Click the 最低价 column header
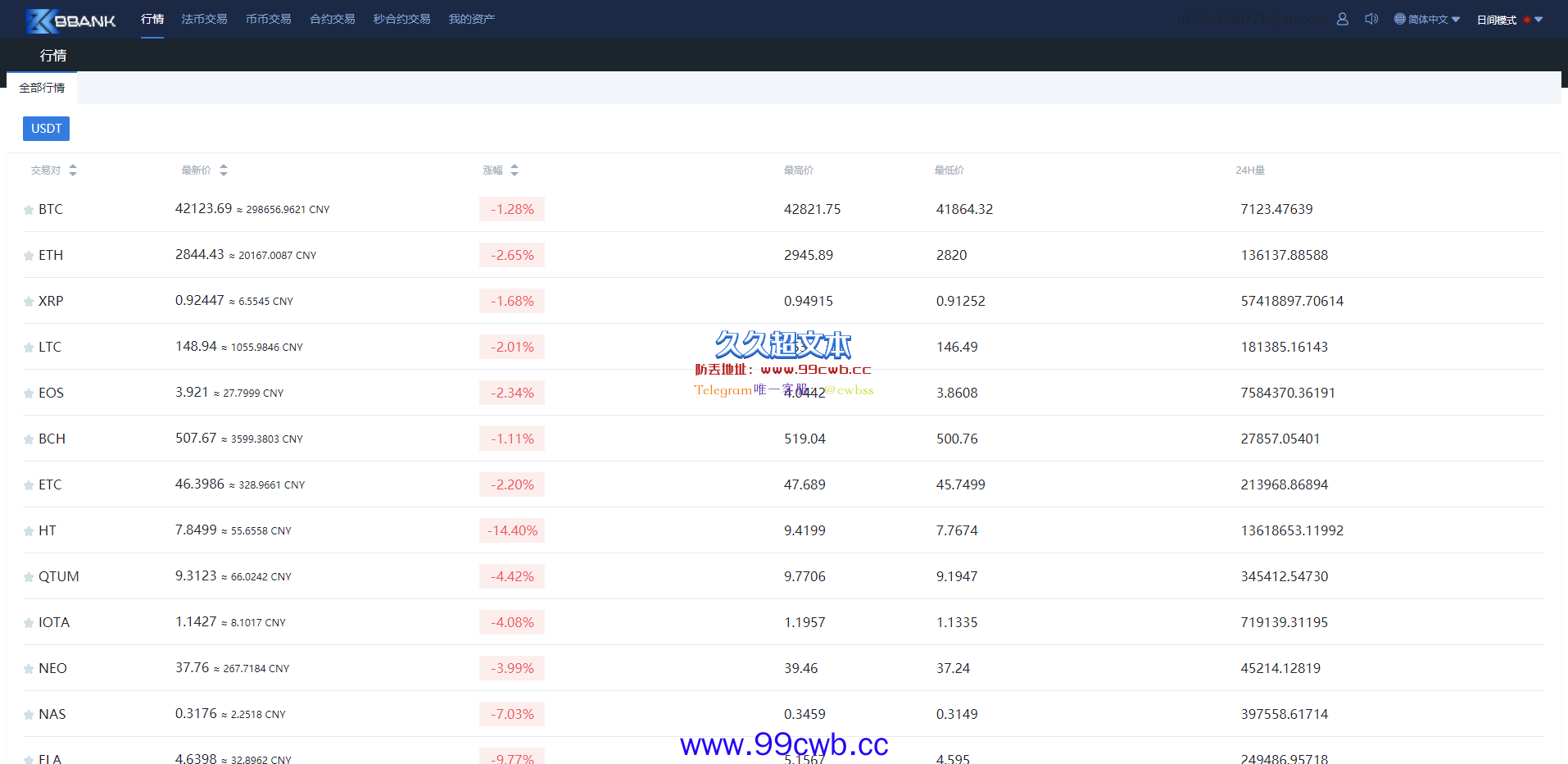The height and width of the screenshot is (764, 1568). [x=949, y=170]
